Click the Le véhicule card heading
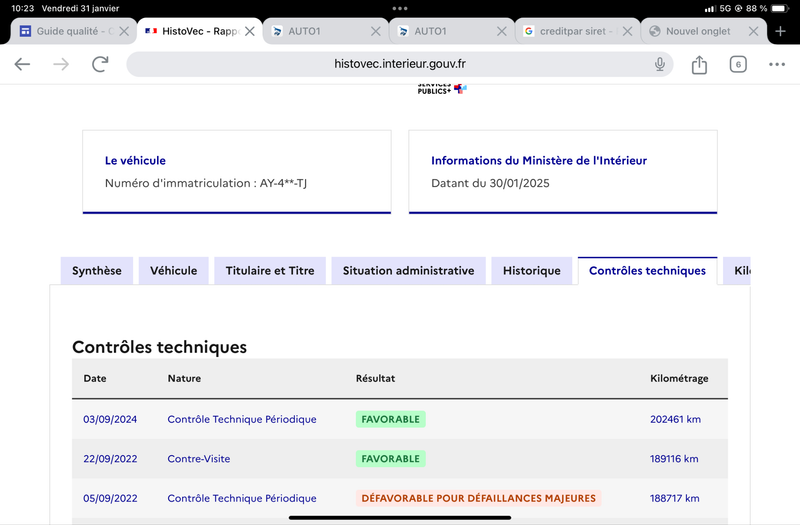Viewport: 800px width, 525px height. pyautogui.click(x=135, y=160)
